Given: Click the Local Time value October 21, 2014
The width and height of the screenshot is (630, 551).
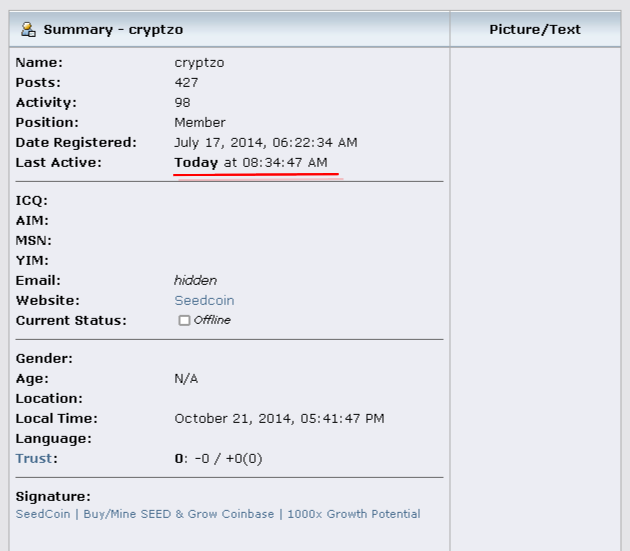Looking at the screenshot, I should (x=279, y=419).
